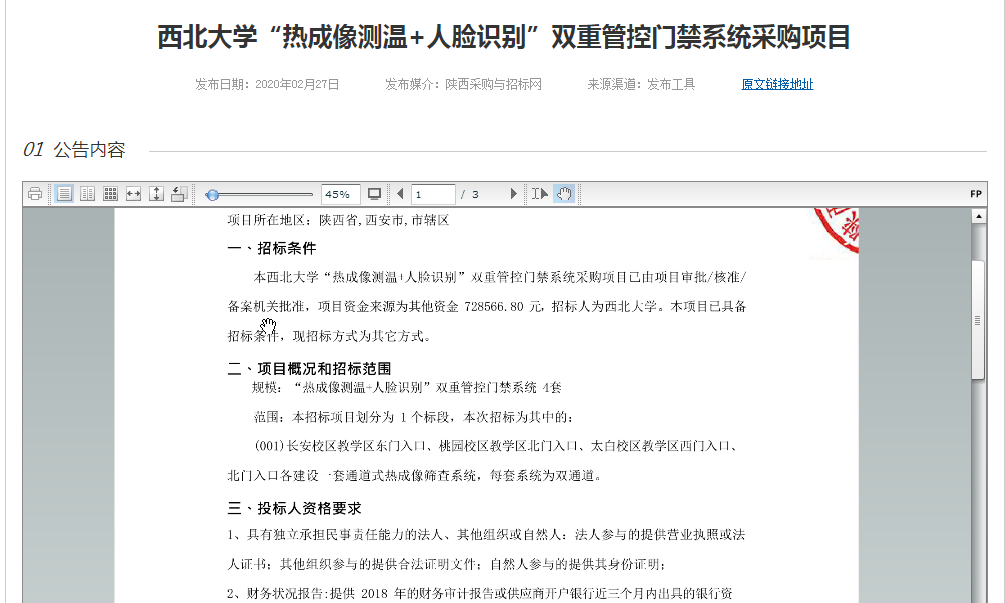Screen dimensions: 1005x603
Task: Click the 一、招标条件 heading in document
Action: (x=272, y=249)
